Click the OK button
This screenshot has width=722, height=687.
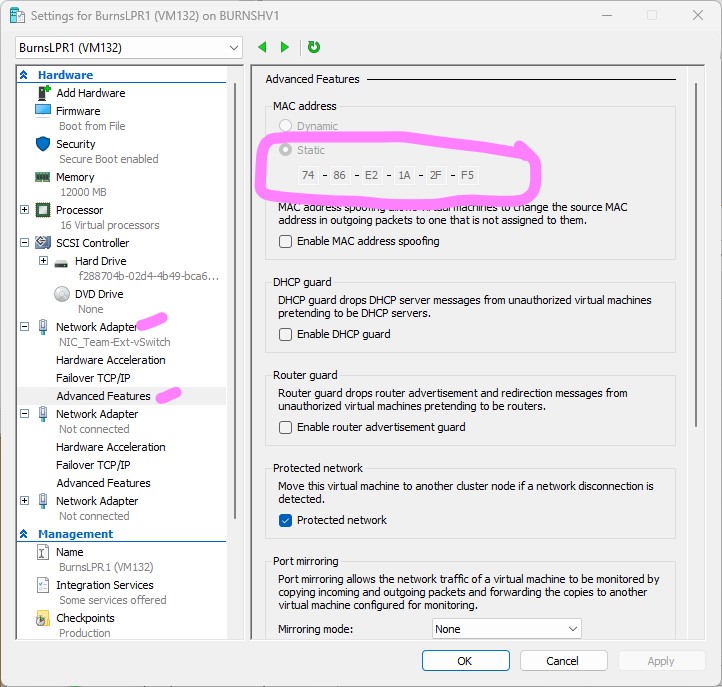pos(466,661)
